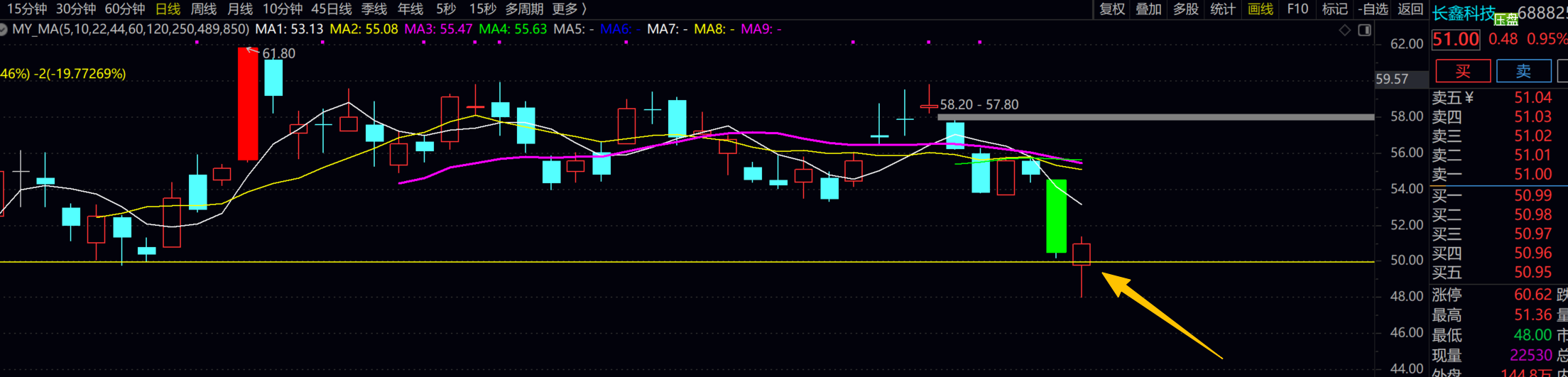1568x377 pixels.
Task: Switch to the 15秒 period
Action: coord(483,9)
